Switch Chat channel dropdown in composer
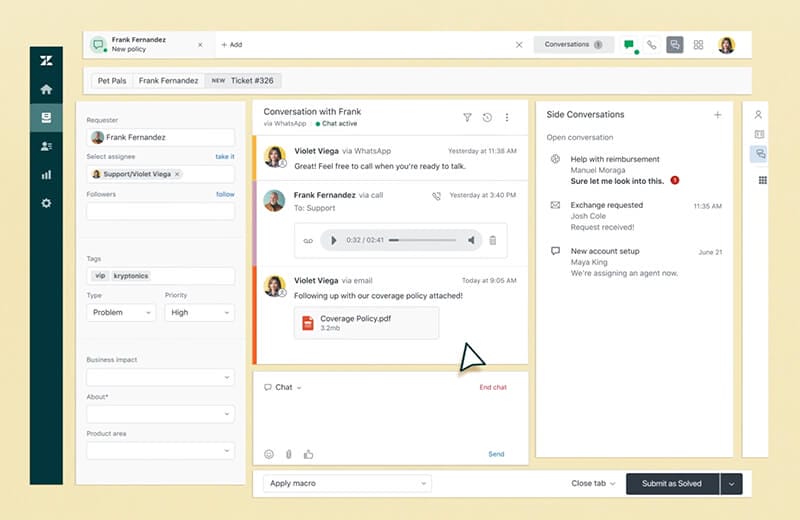This screenshot has width=800, height=520. pos(283,387)
